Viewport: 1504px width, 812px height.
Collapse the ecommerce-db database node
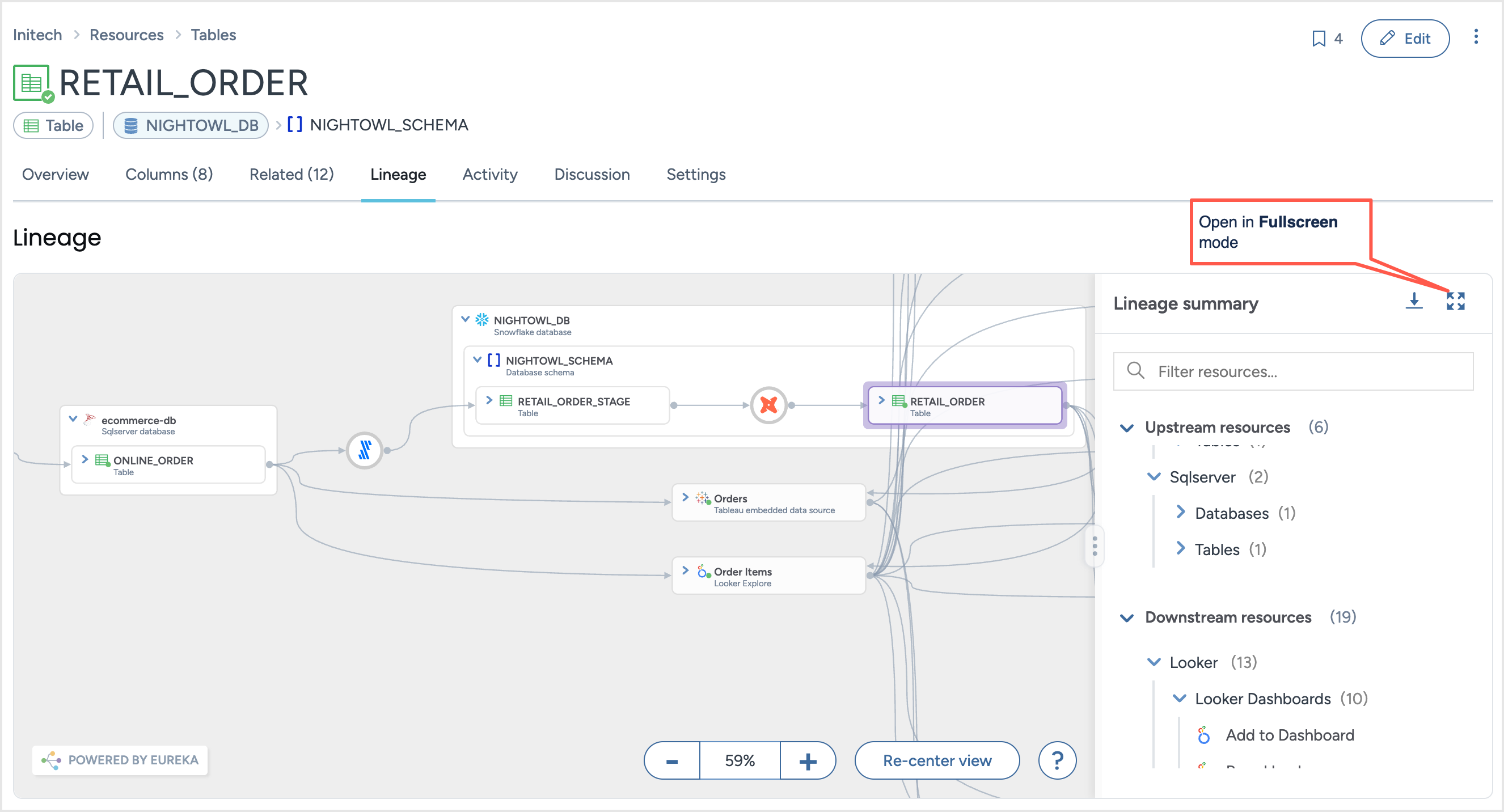73,418
